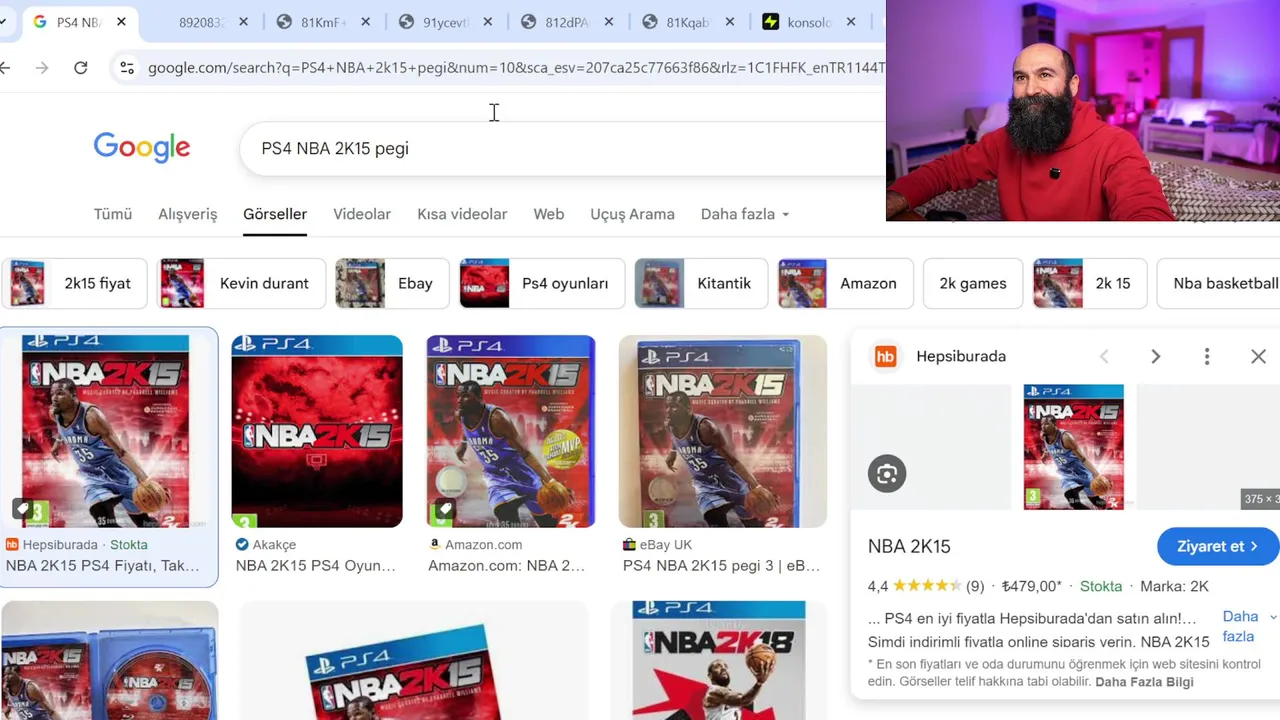Open the eBay UK NBA 2K15 image result

(x=723, y=431)
